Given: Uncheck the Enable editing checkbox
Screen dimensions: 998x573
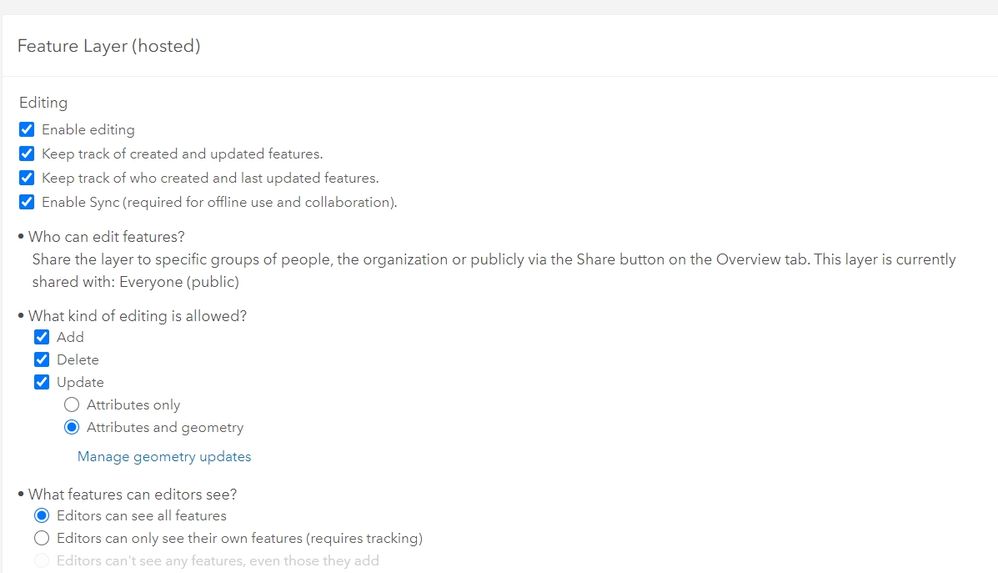Looking at the screenshot, I should tap(27, 129).
